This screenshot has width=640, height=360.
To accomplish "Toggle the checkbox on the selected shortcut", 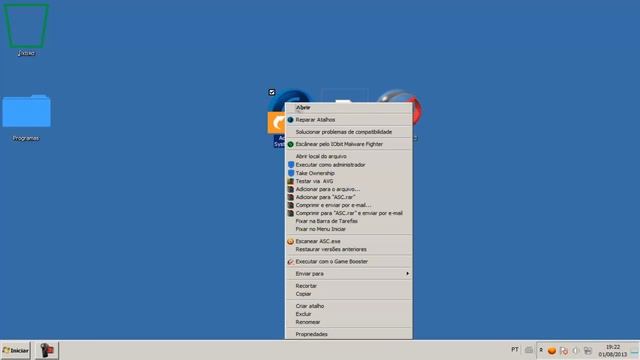I will [272, 92].
